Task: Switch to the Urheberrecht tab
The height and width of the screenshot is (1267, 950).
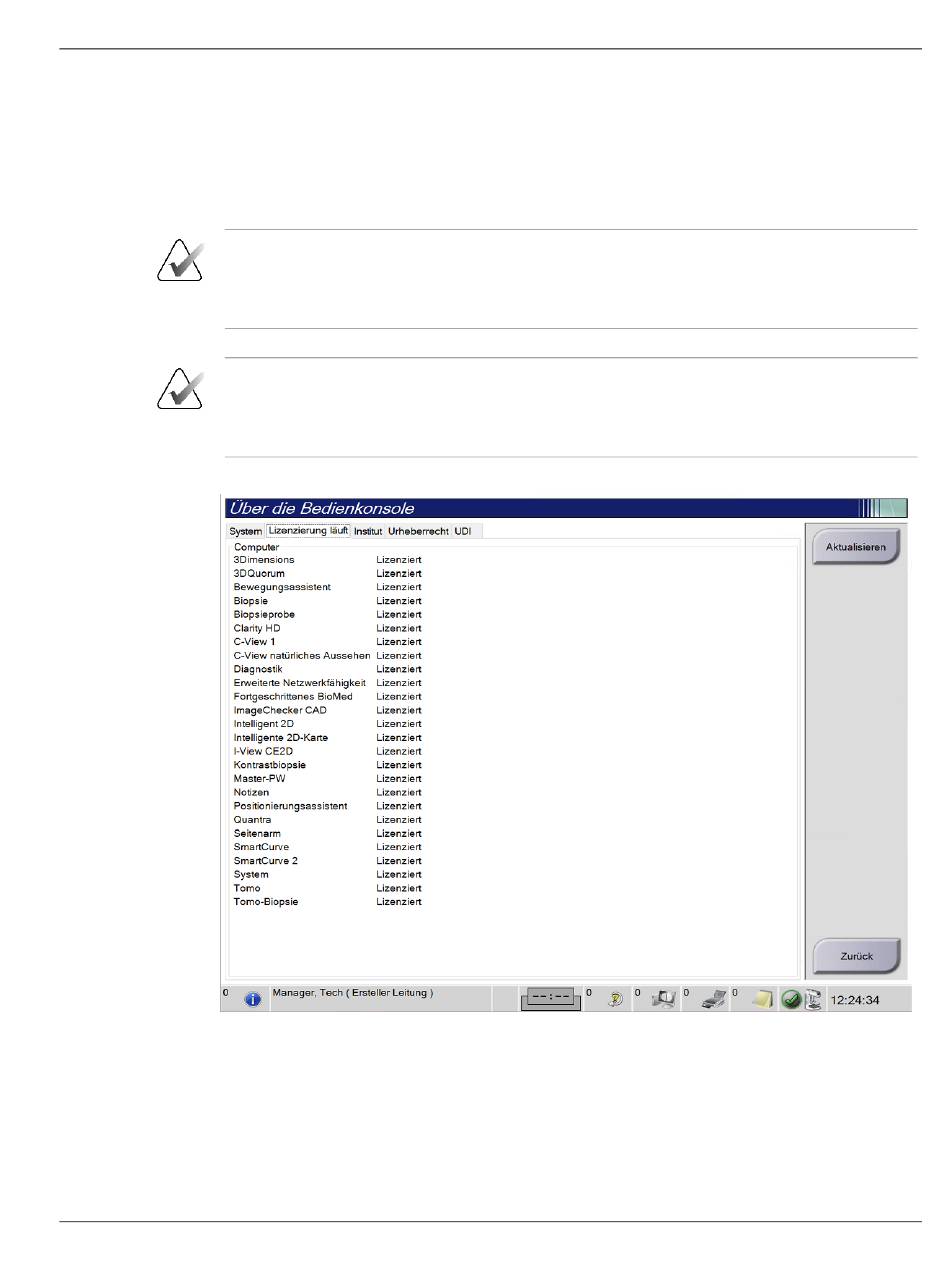Action: point(418,531)
